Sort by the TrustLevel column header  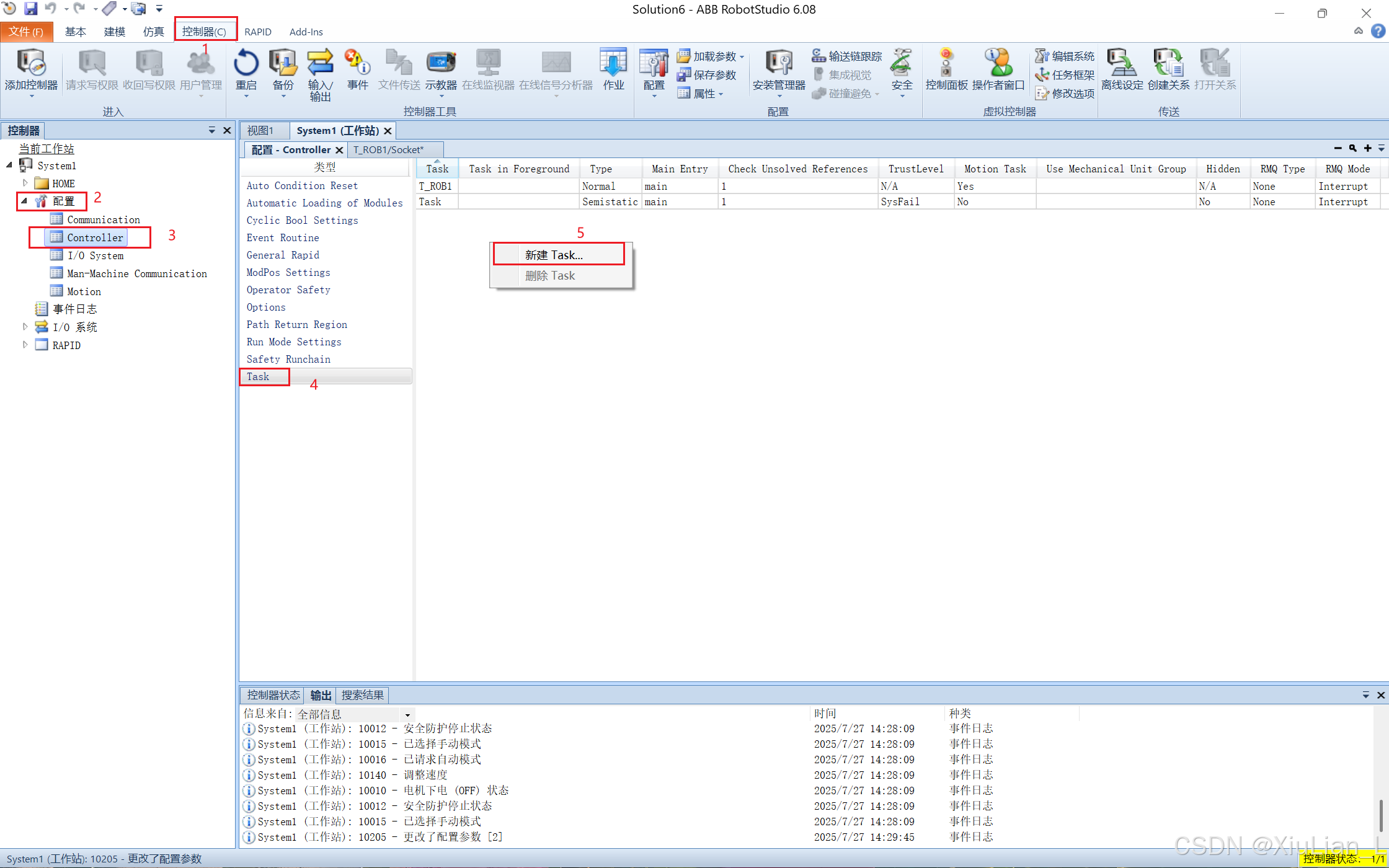coord(916,169)
